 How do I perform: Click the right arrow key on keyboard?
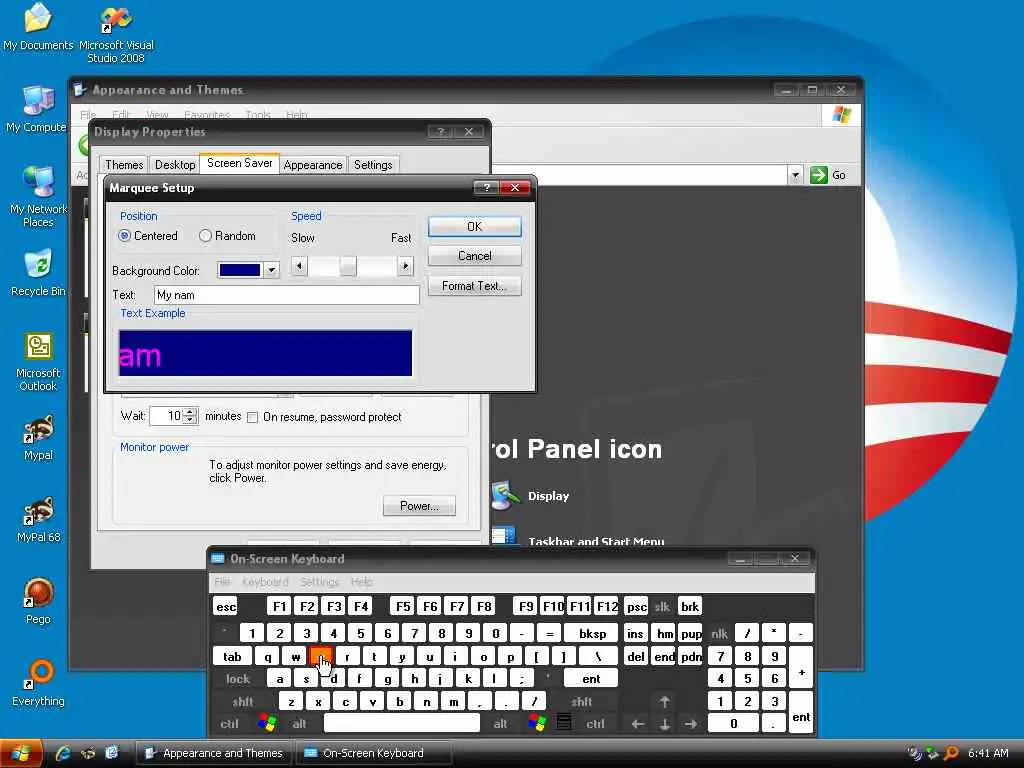[x=691, y=724]
